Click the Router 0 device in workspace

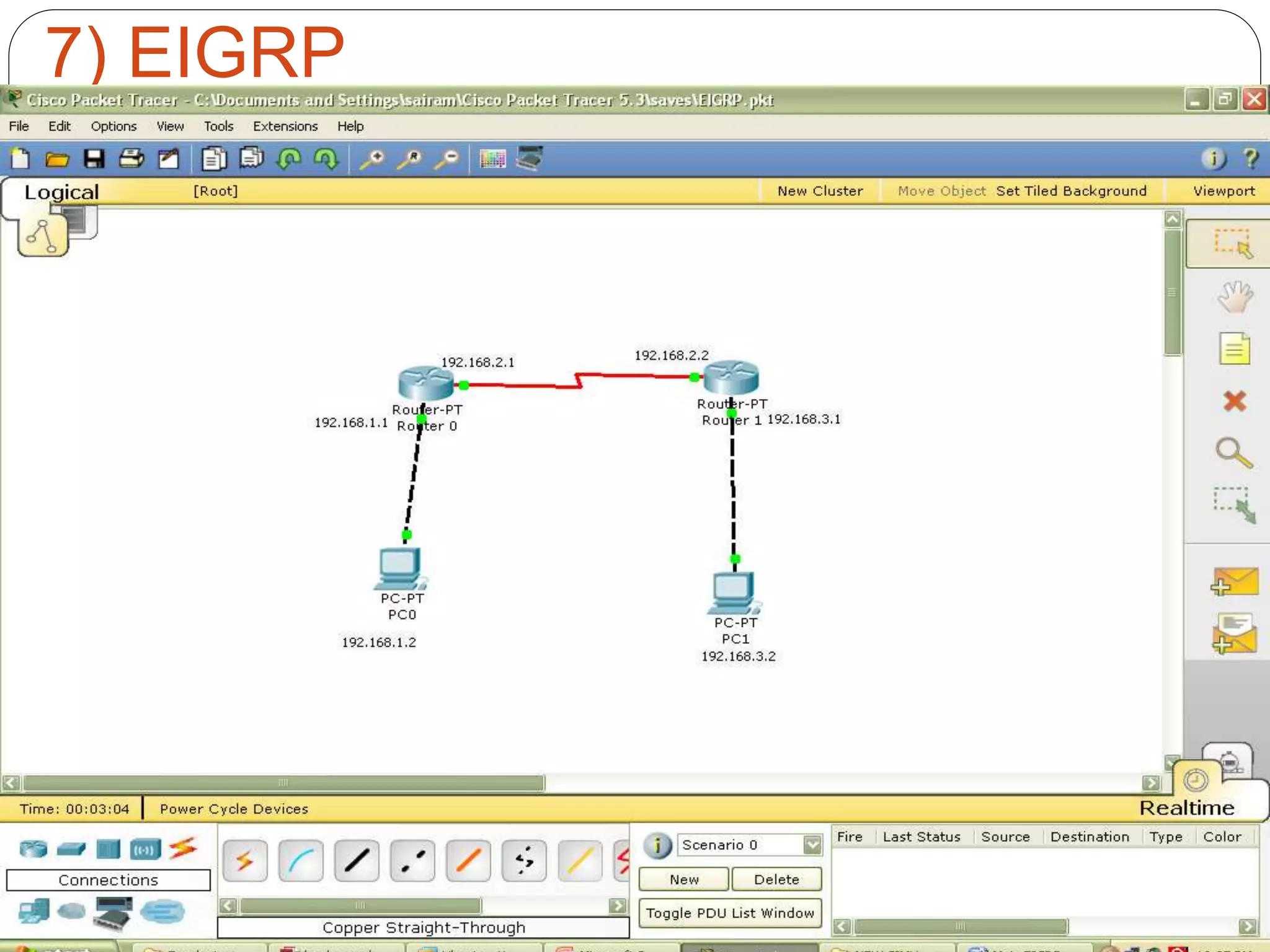[426, 383]
